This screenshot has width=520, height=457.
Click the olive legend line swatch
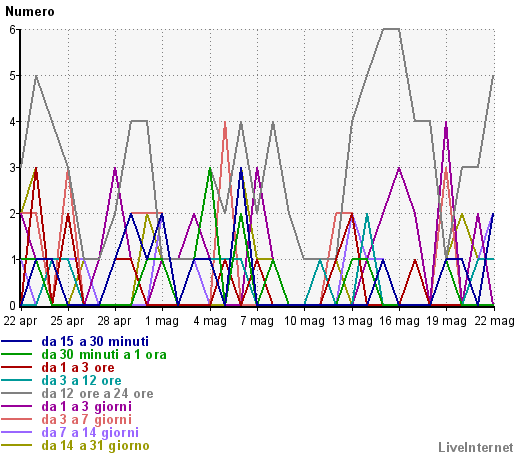click(17, 445)
